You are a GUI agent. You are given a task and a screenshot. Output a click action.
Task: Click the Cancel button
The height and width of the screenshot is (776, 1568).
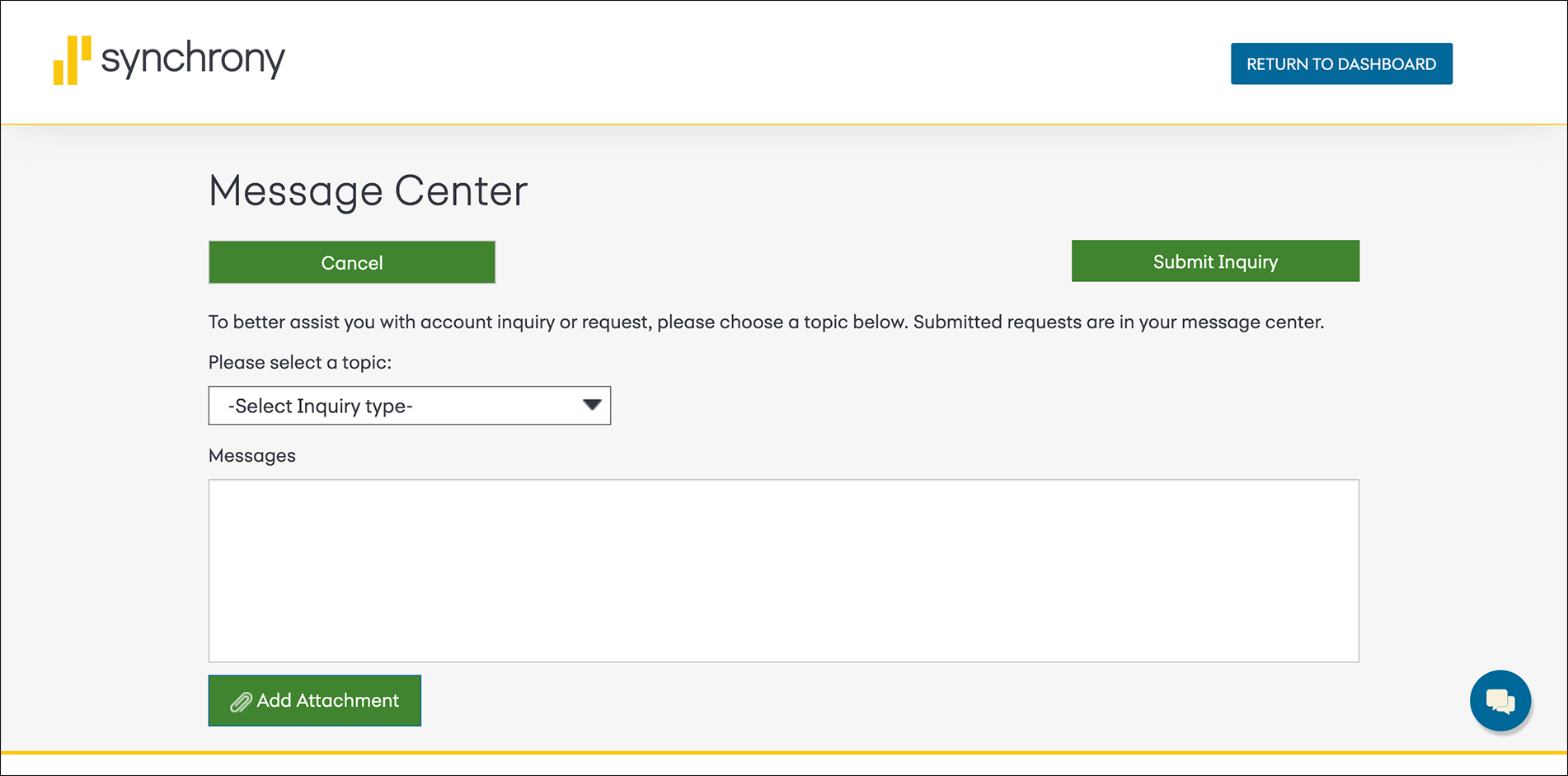352,262
